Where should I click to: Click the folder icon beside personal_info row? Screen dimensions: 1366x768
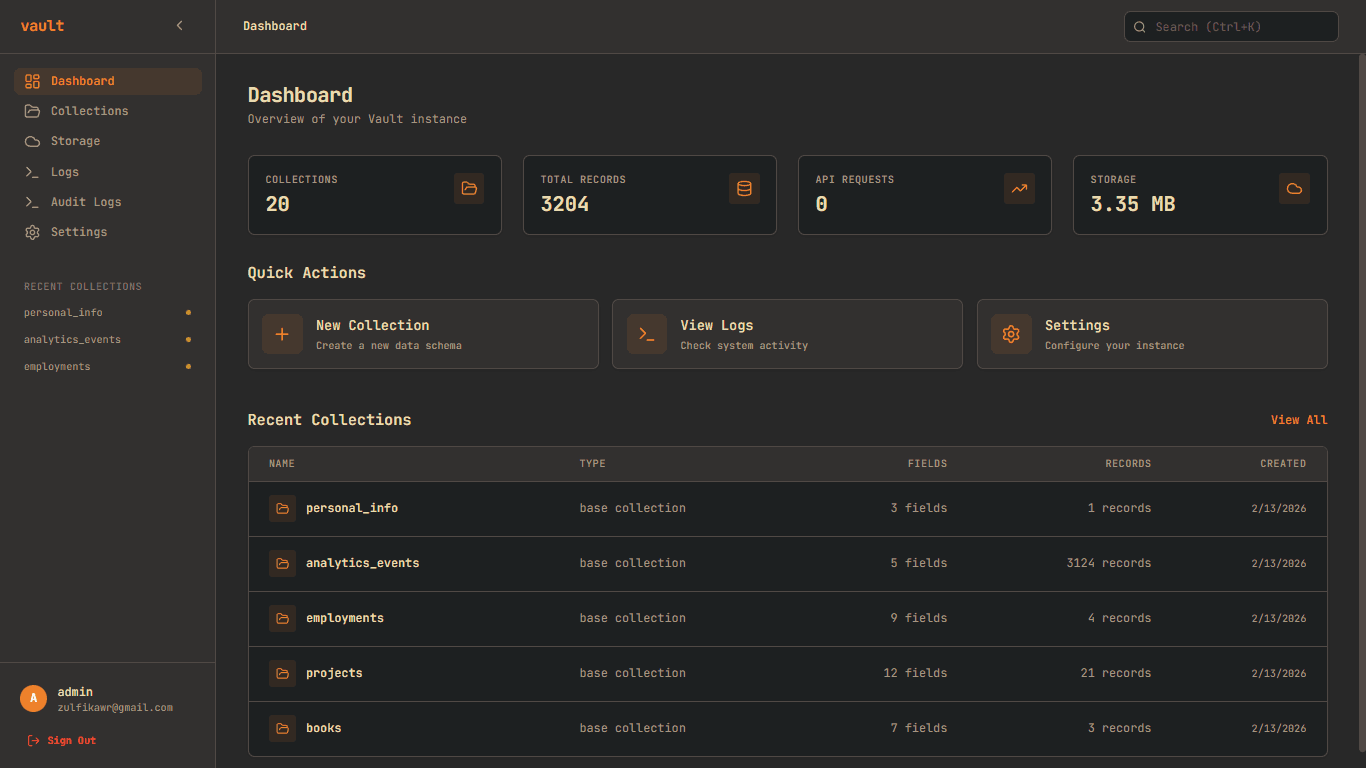(282, 508)
